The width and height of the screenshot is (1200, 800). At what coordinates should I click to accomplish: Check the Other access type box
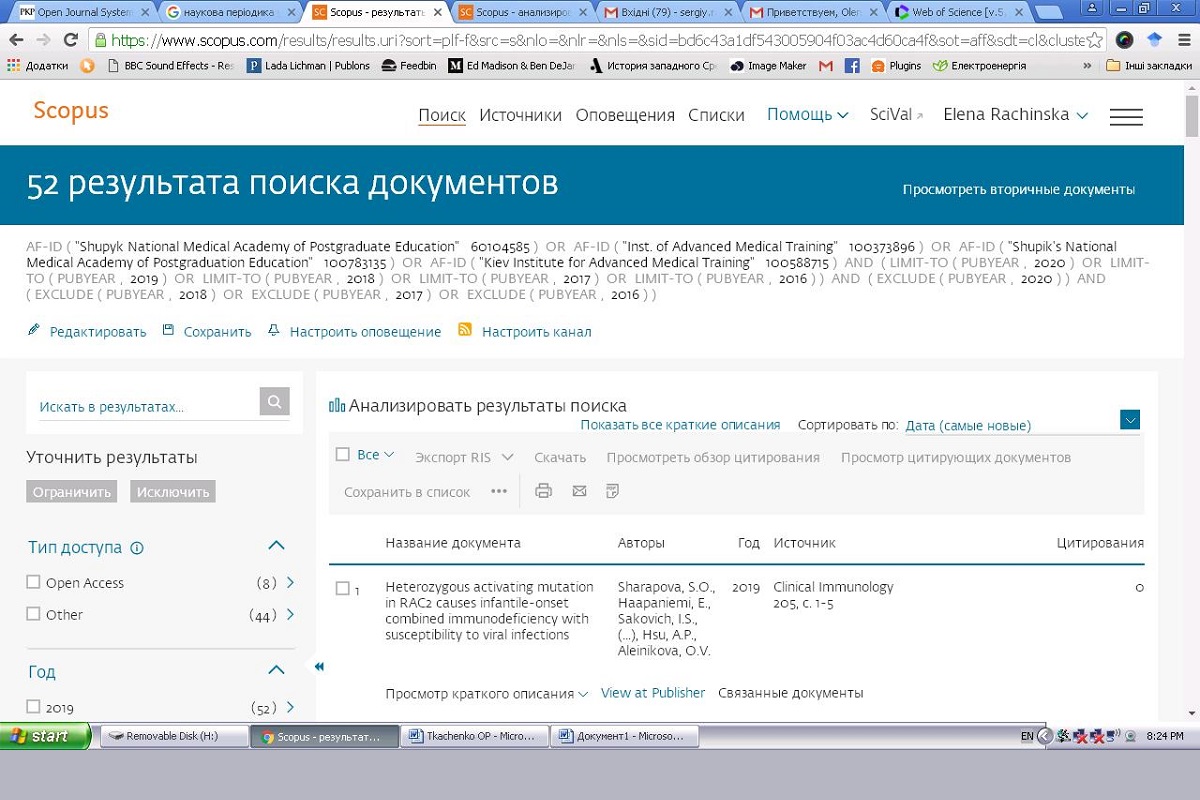click(x=34, y=614)
